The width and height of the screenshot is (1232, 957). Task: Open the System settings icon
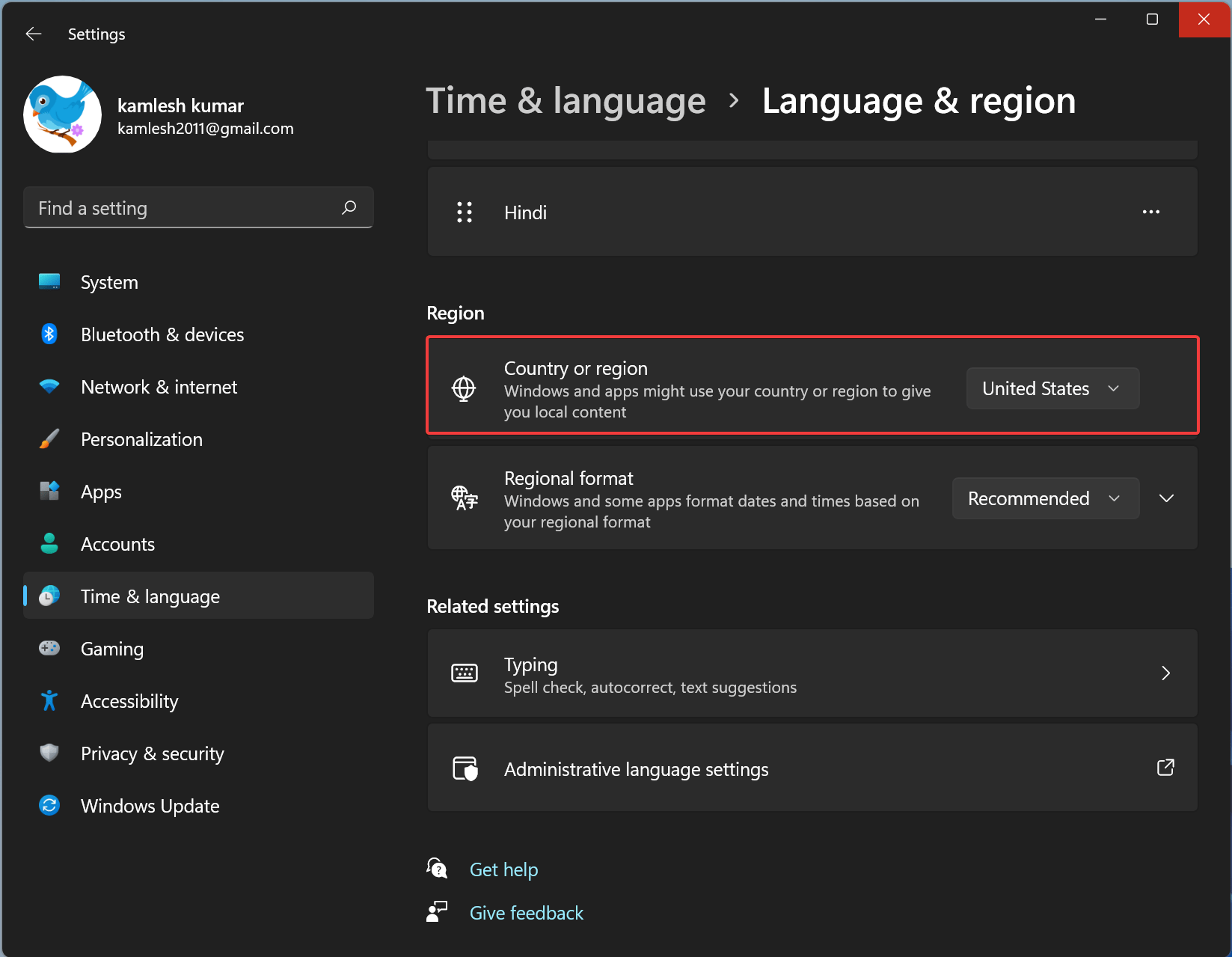click(x=49, y=281)
